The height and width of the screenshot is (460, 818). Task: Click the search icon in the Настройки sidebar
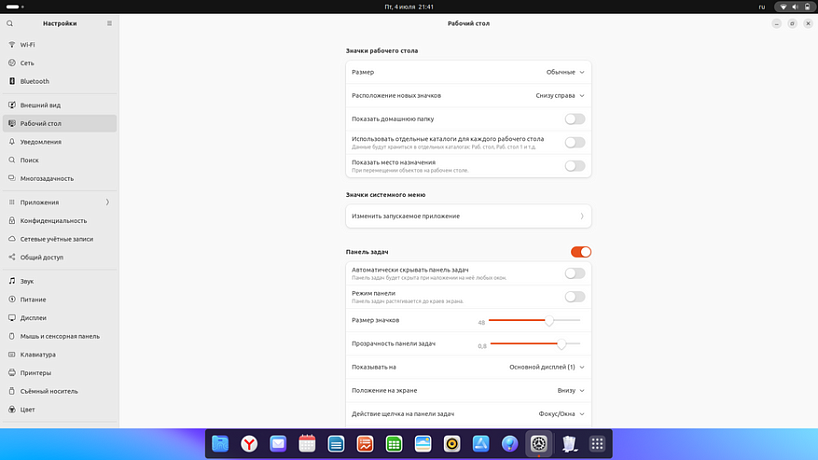10,23
